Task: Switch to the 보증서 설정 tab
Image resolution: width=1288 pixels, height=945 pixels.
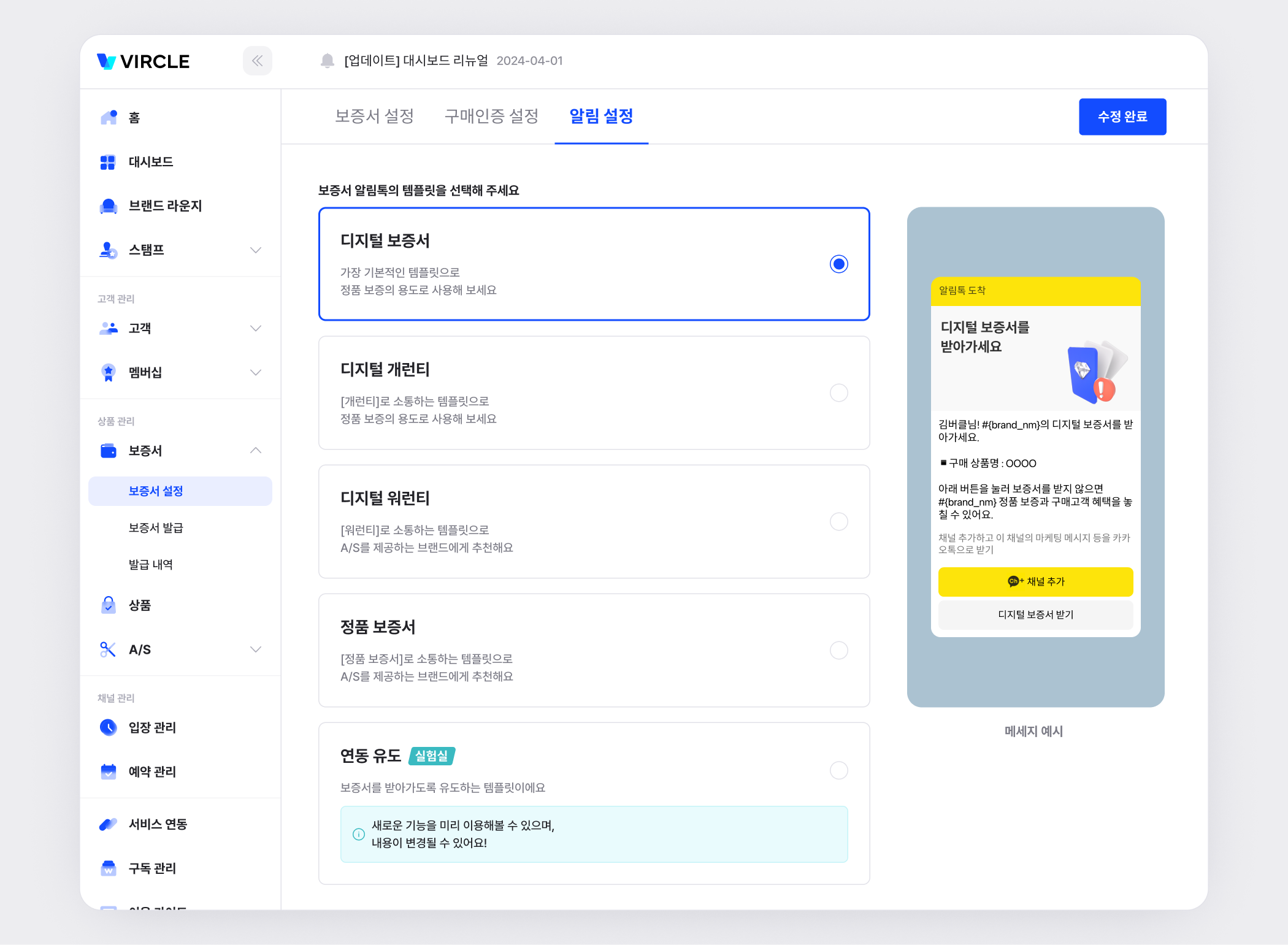Action: tap(374, 116)
